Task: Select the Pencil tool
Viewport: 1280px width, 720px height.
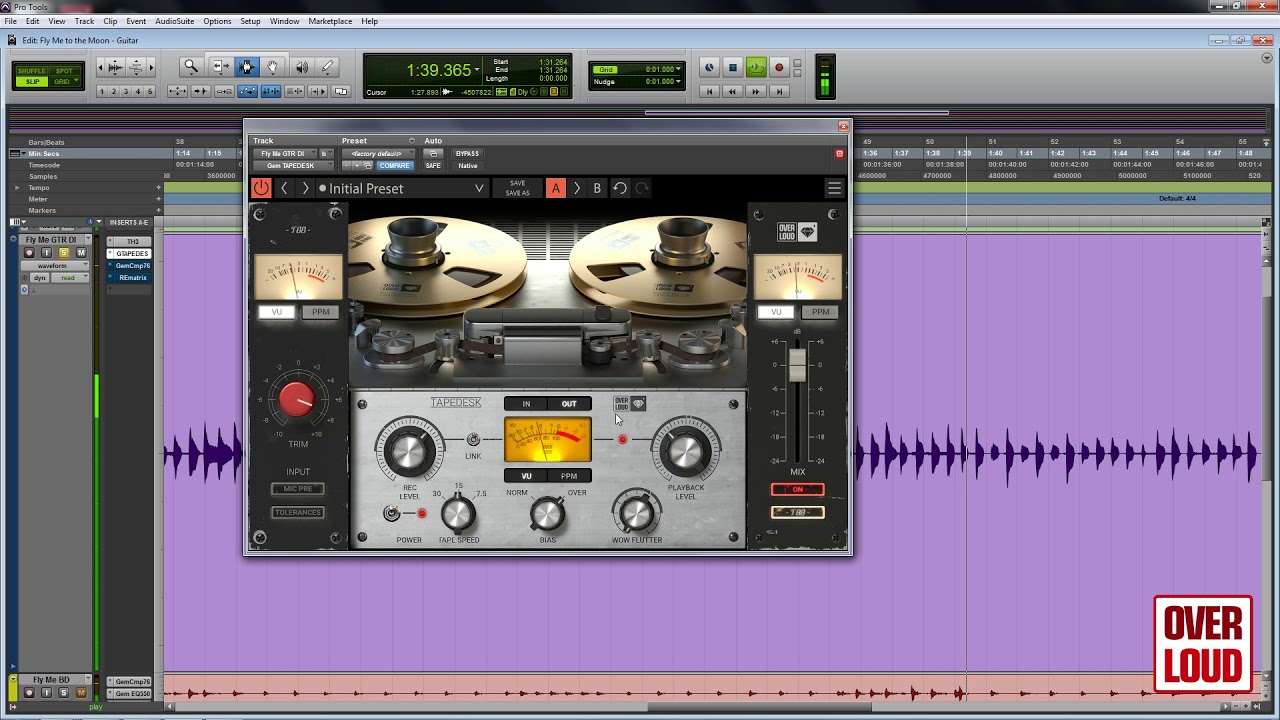Action: pyautogui.click(x=327, y=67)
